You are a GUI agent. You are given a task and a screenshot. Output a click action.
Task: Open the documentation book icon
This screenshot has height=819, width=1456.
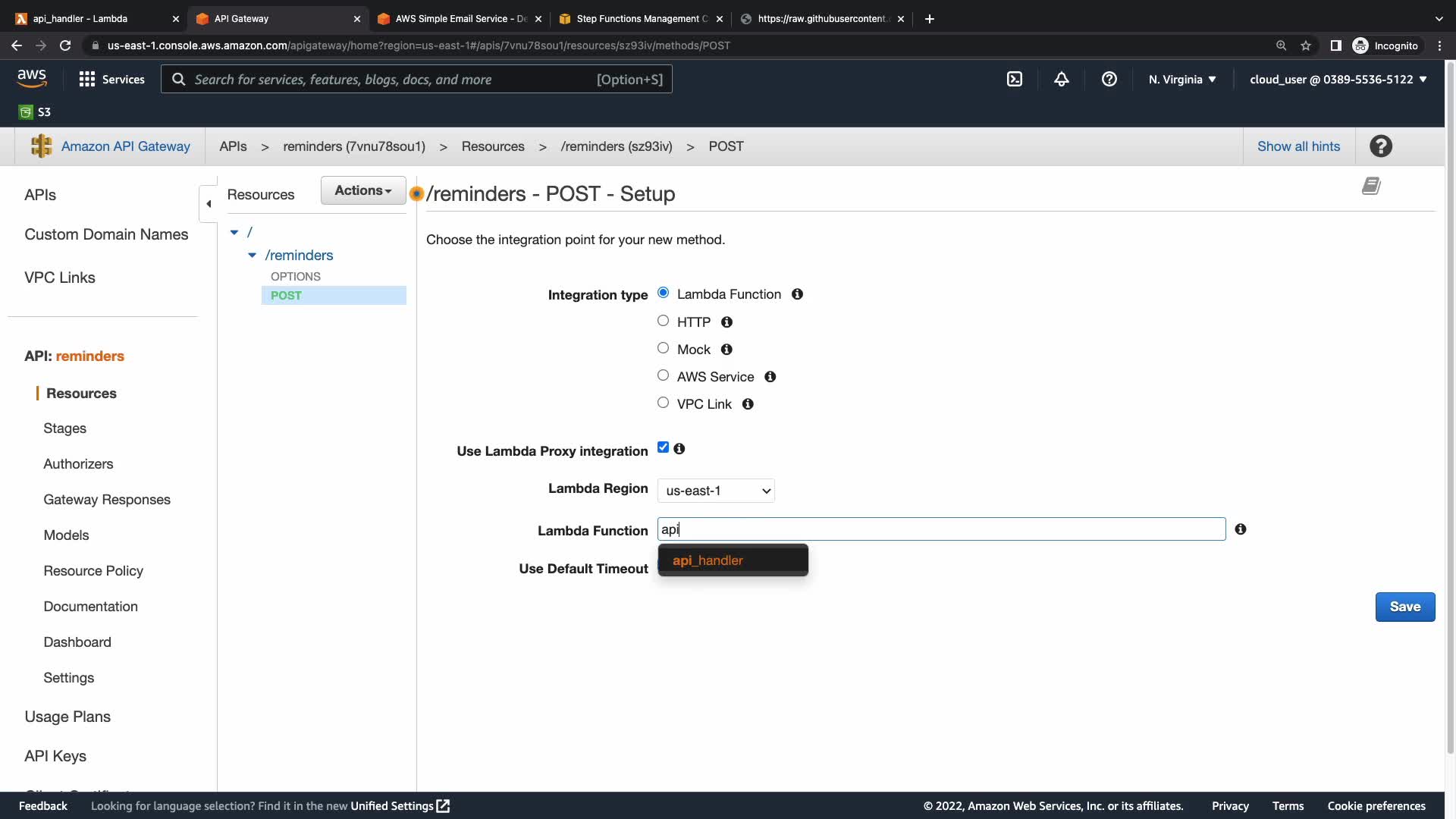coord(1371,186)
